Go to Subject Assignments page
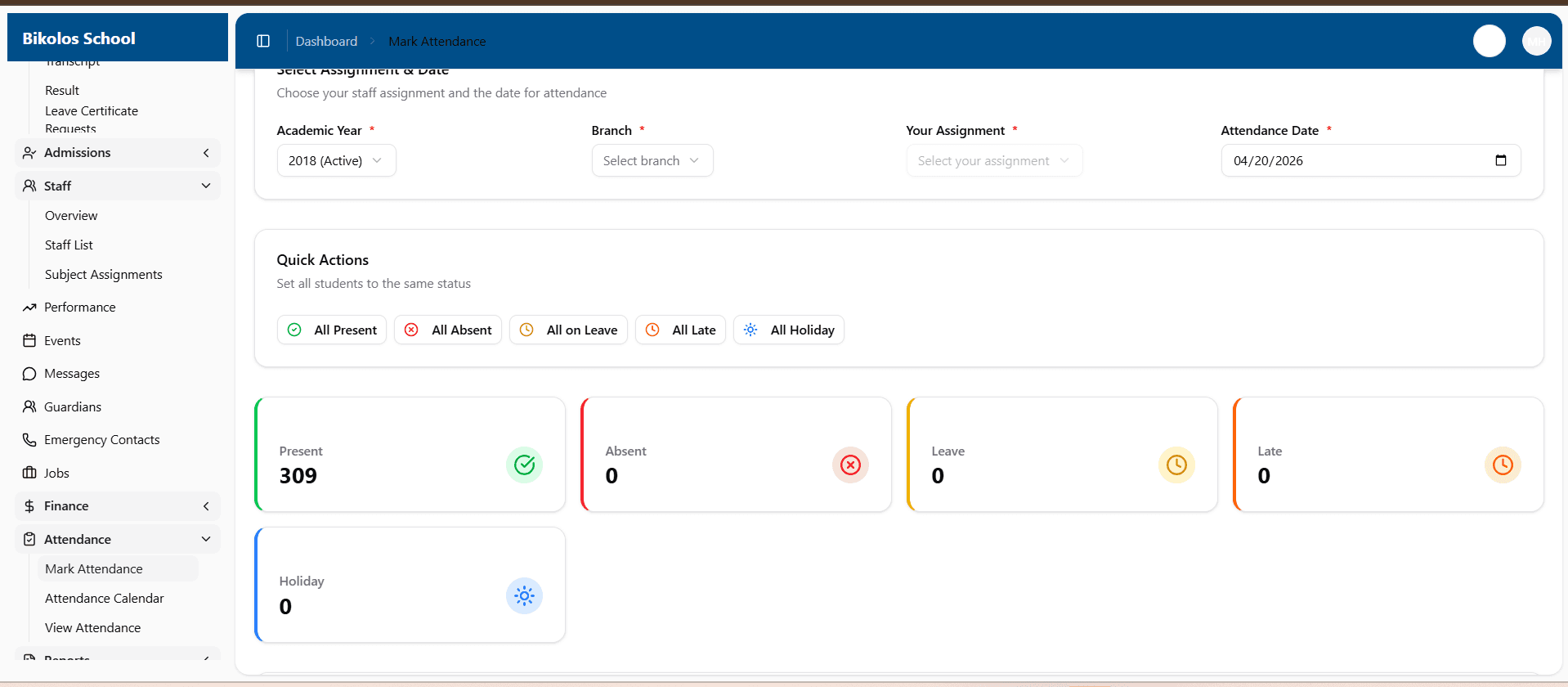This screenshot has height=687, width=1568. [103, 275]
